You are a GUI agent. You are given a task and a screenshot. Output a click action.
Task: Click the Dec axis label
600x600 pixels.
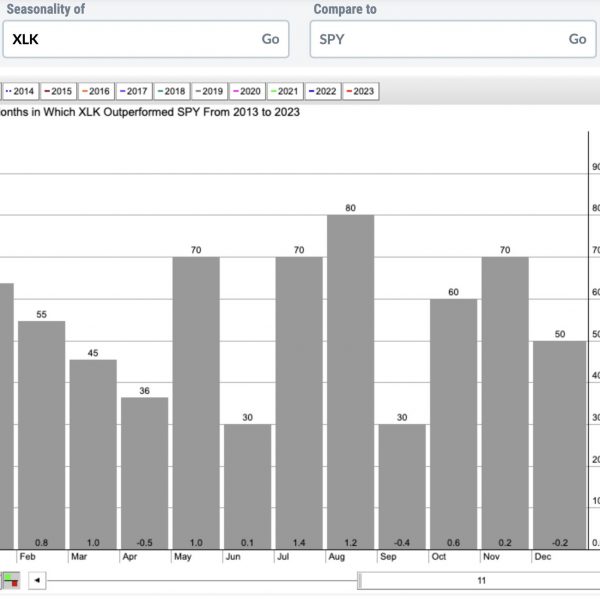click(543, 556)
